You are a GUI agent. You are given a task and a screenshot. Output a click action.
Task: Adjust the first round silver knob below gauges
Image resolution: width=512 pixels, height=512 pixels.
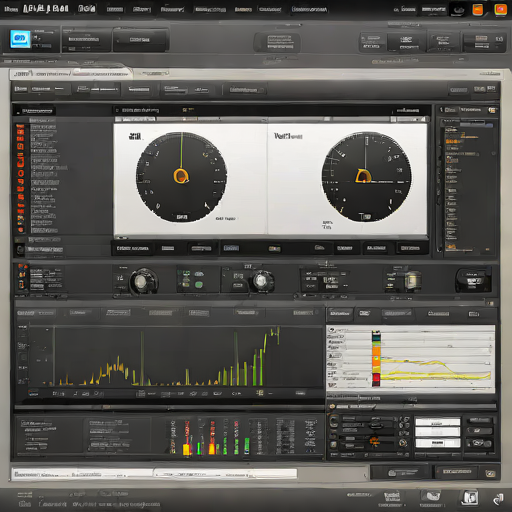[x=141, y=281]
